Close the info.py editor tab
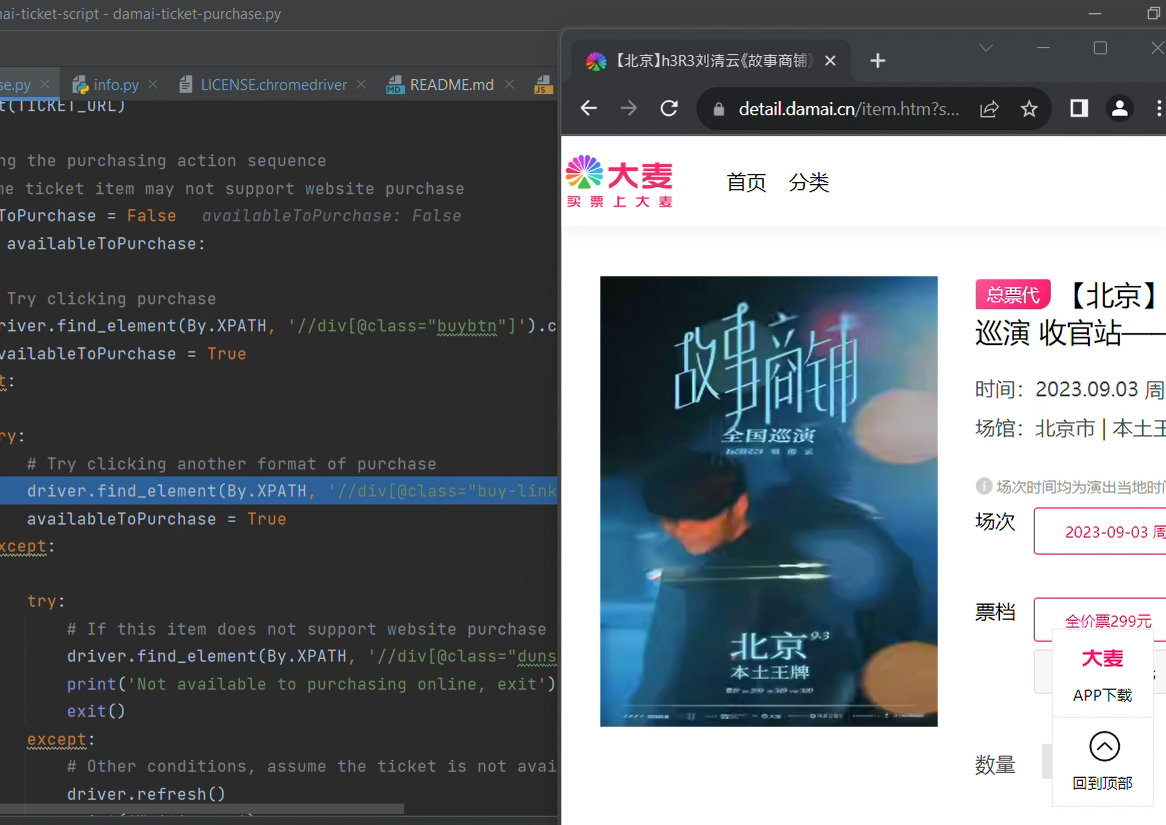Image resolution: width=1166 pixels, height=825 pixels. (153, 85)
